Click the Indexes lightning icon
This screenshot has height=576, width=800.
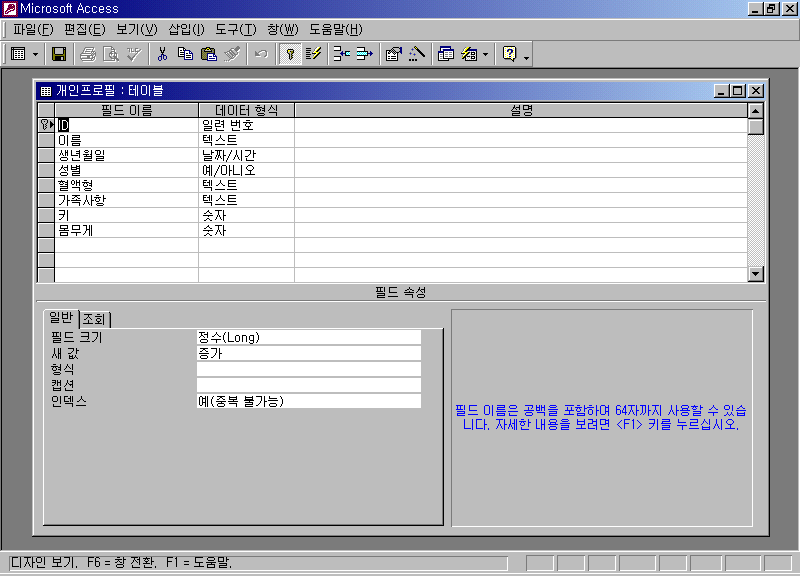(313, 54)
